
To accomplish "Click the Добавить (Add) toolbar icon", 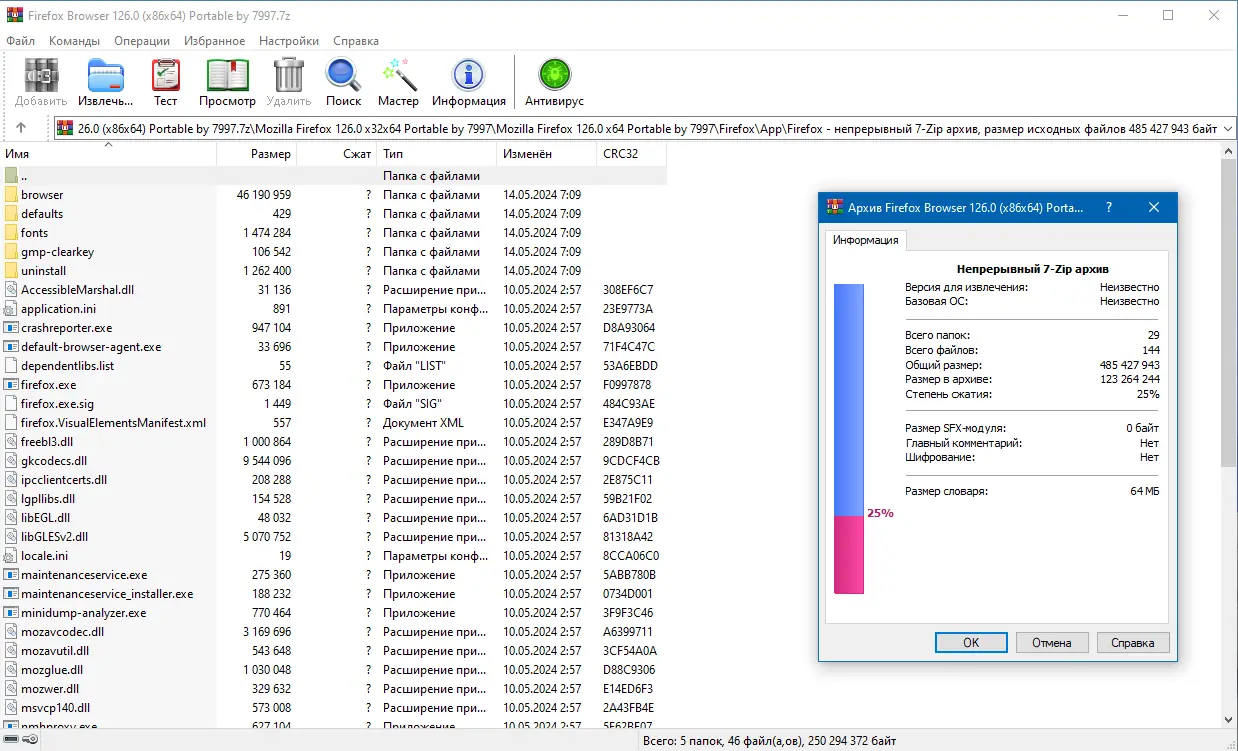I will click(41, 76).
